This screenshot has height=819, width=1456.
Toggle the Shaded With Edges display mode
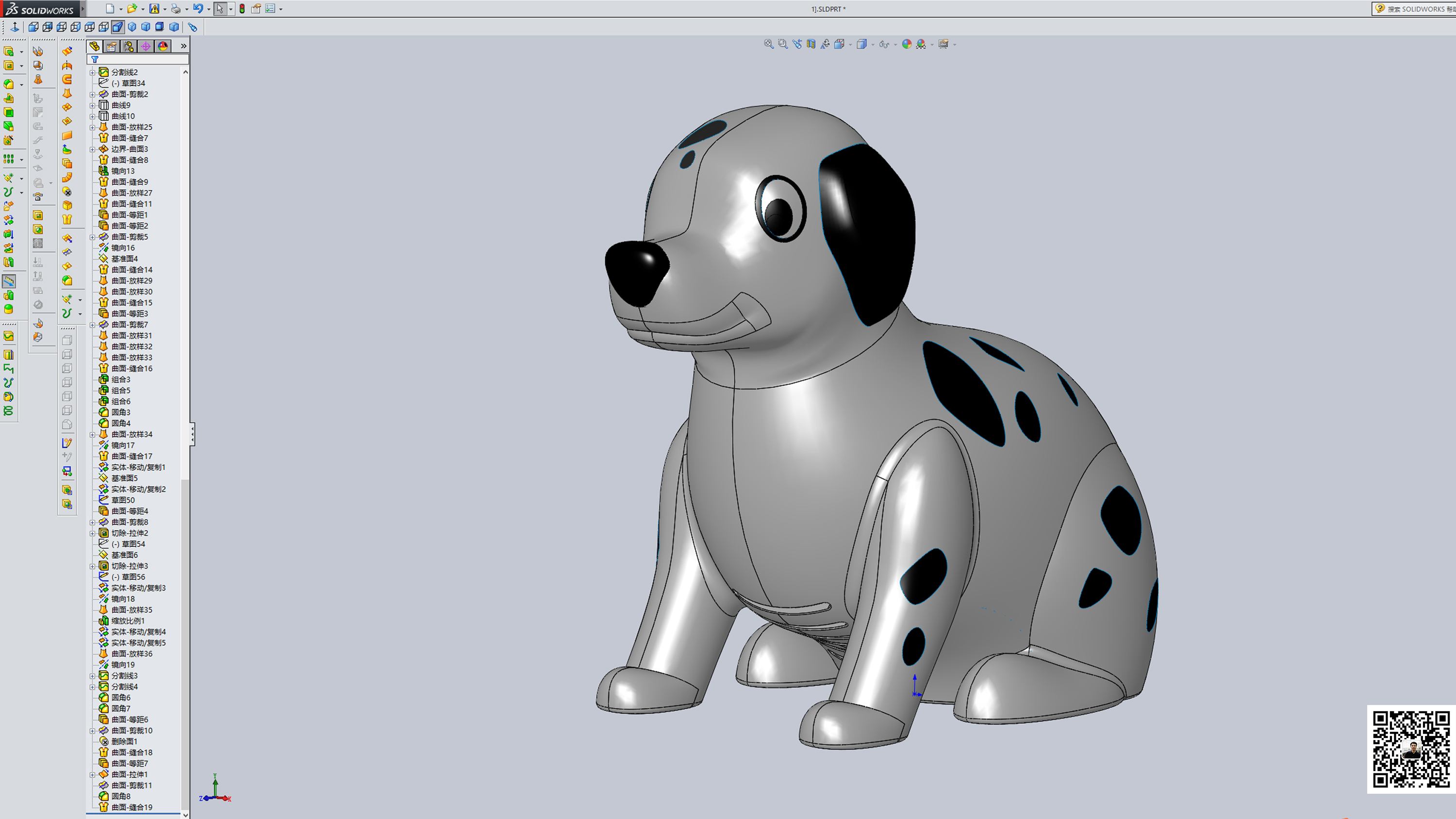pyautogui.click(x=862, y=44)
